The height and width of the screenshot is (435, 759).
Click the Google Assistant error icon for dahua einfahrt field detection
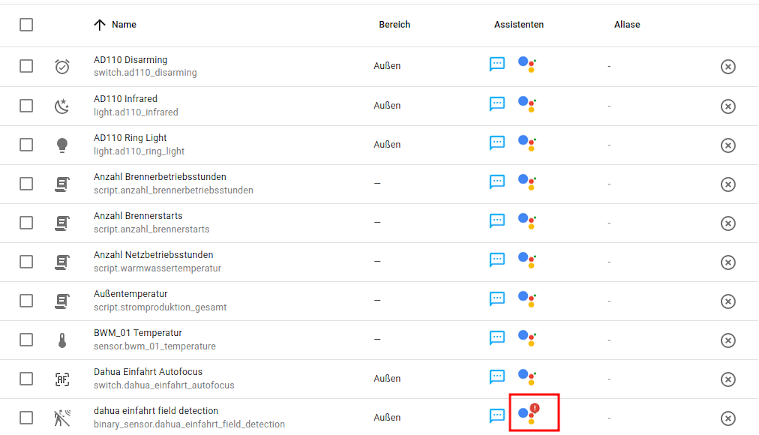pos(529,413)
